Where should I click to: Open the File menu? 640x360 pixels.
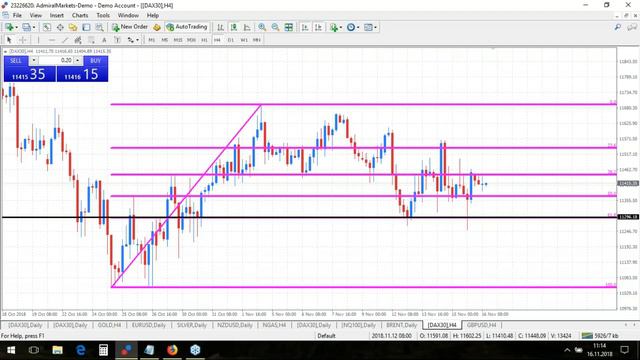pyautogui.click(x=17, y=15)
